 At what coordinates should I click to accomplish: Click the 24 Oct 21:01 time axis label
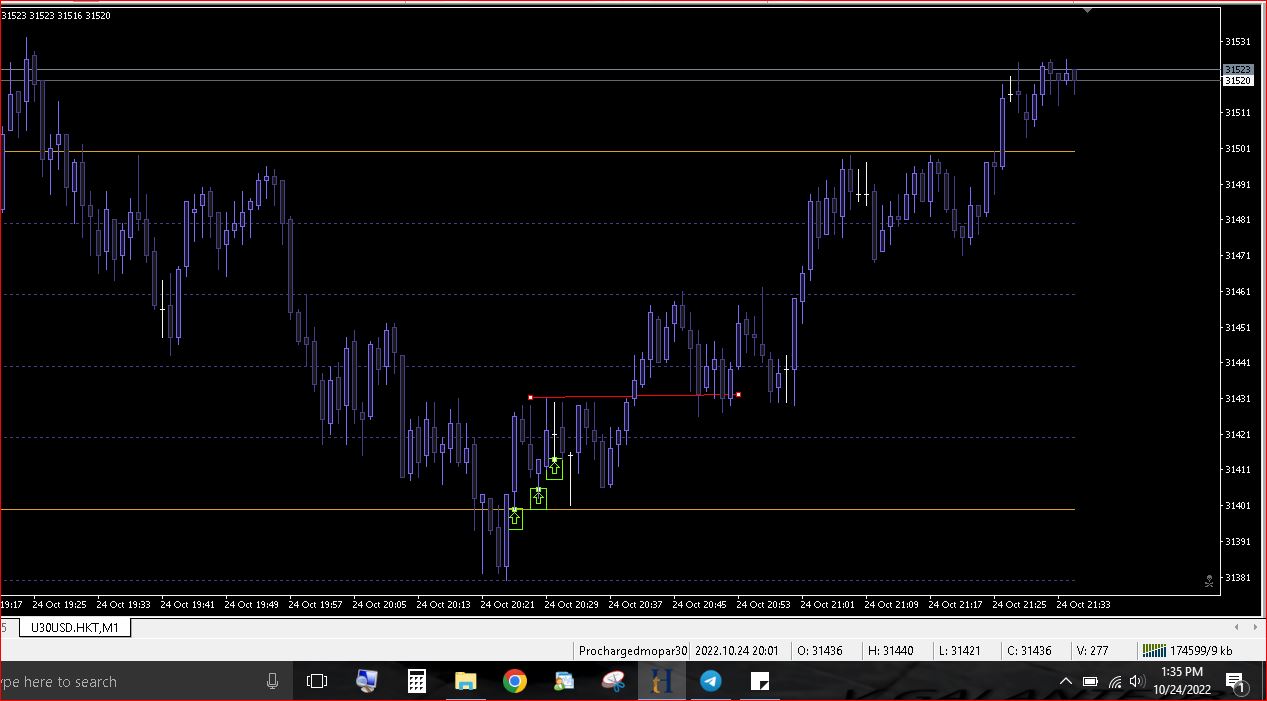827,604
